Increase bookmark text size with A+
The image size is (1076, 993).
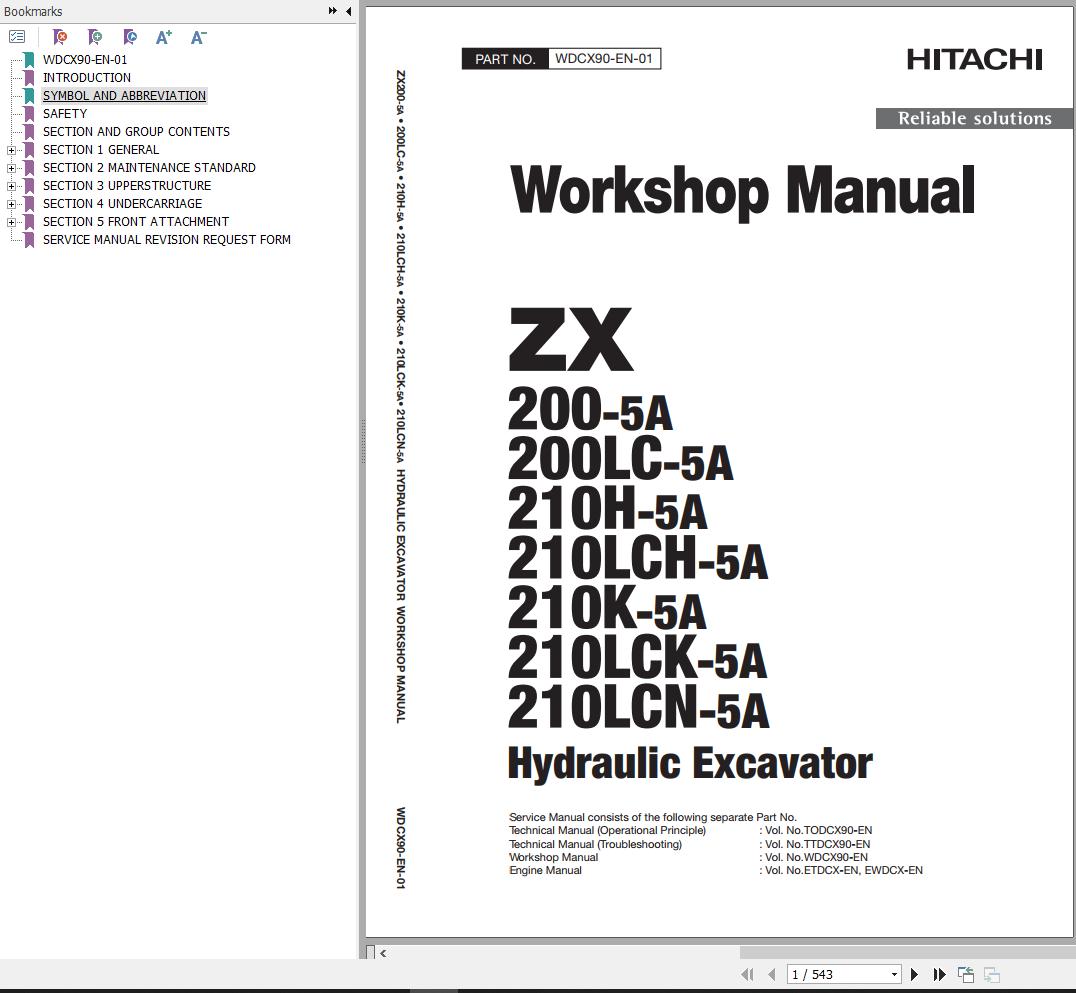(164, 37)
